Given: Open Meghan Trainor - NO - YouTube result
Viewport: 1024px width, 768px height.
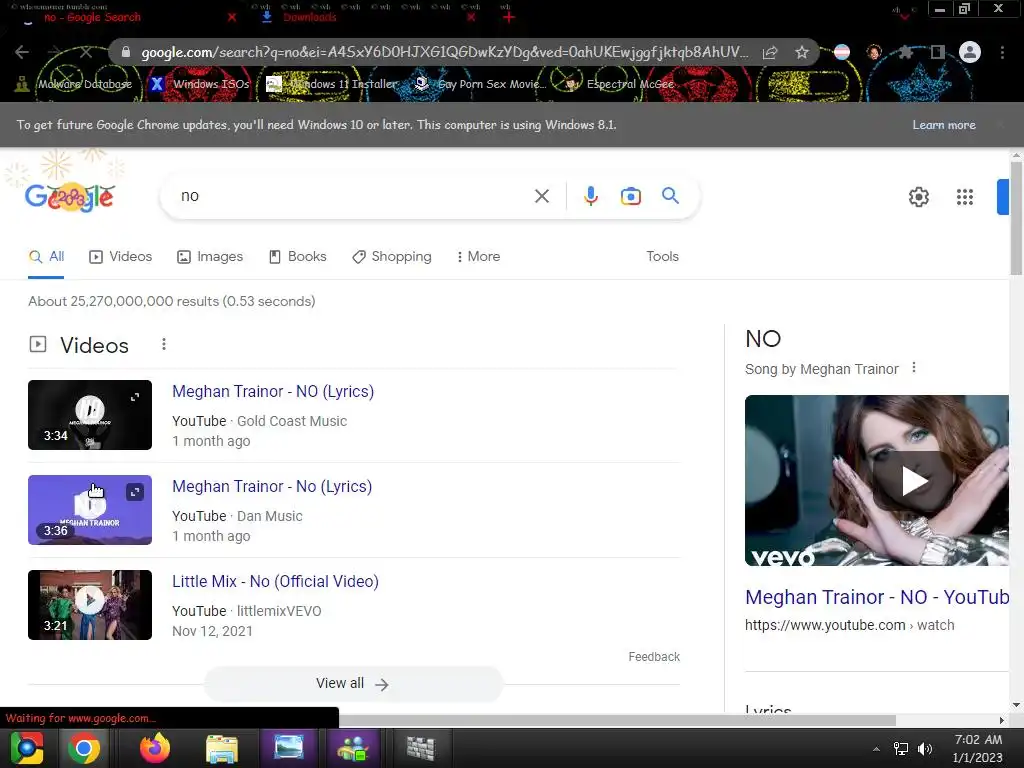Looking at the screenshot, I should pyautogui.click(x=877, y=597).
